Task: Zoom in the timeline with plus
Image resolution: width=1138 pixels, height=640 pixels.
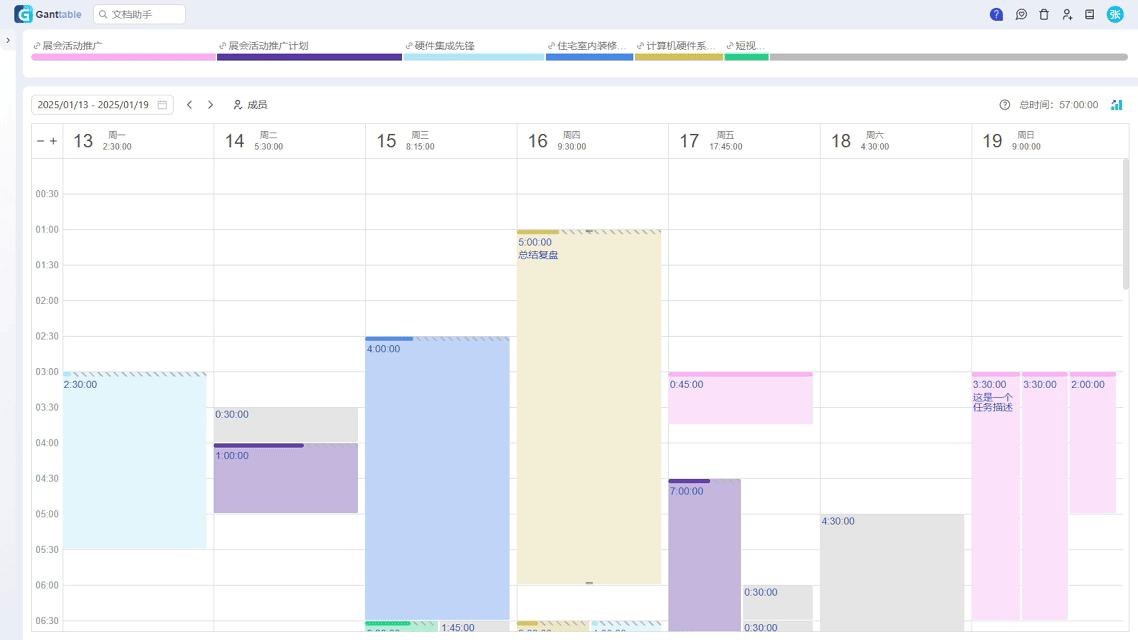Action: click(54, 141)
